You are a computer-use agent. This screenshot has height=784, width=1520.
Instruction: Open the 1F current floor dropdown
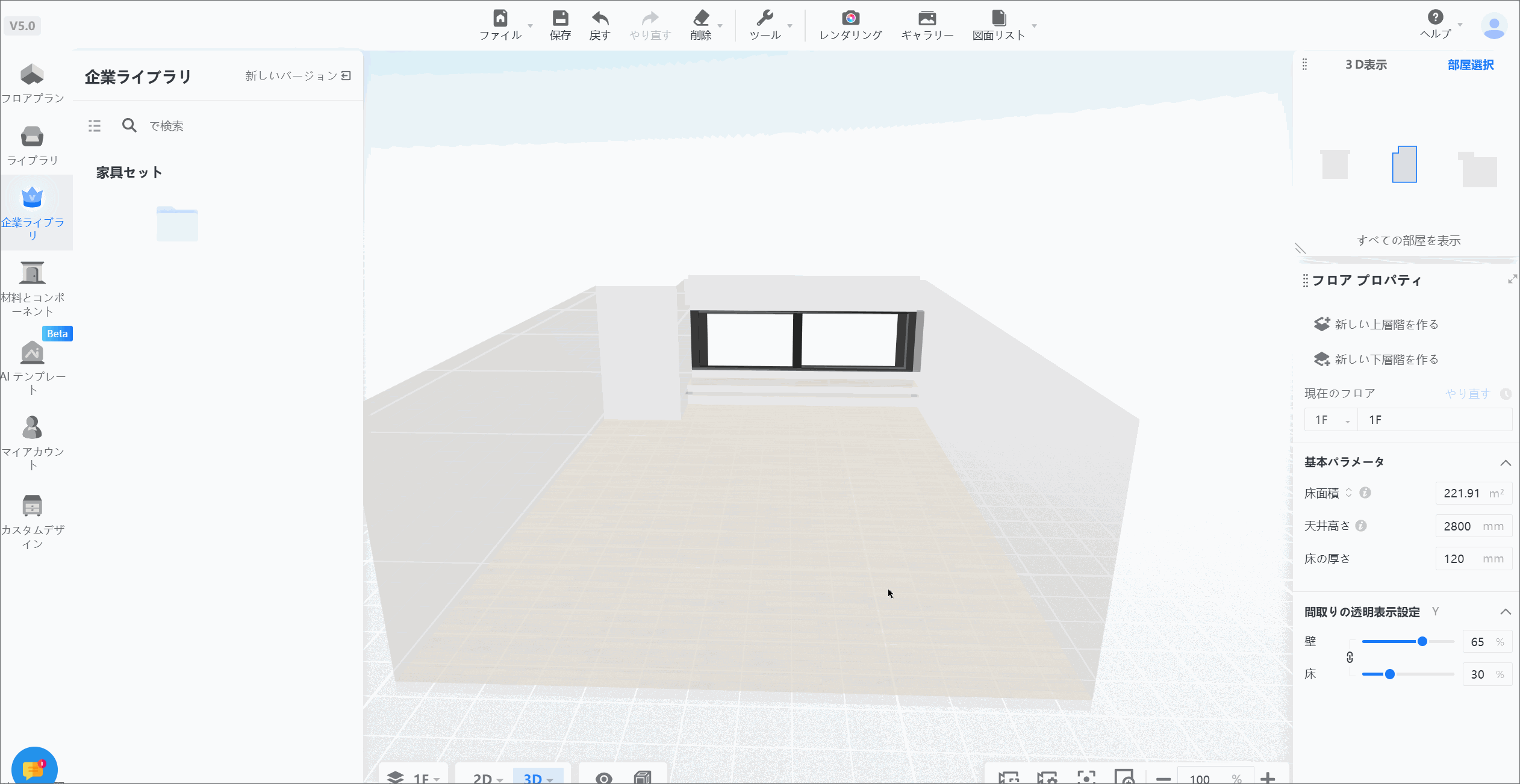tap(1332, 420)
